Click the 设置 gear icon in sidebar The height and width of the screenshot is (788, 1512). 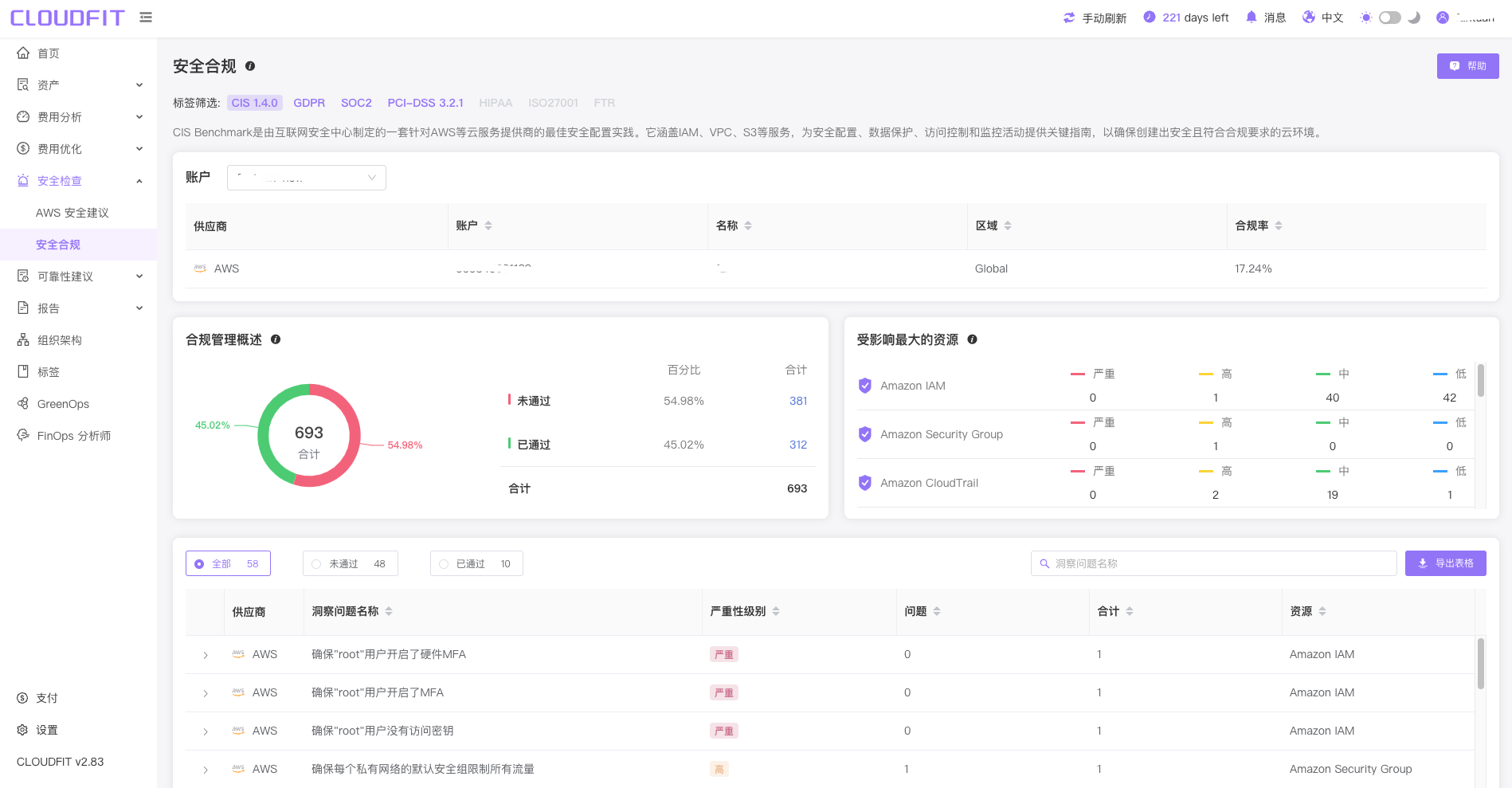coord(22,730)
